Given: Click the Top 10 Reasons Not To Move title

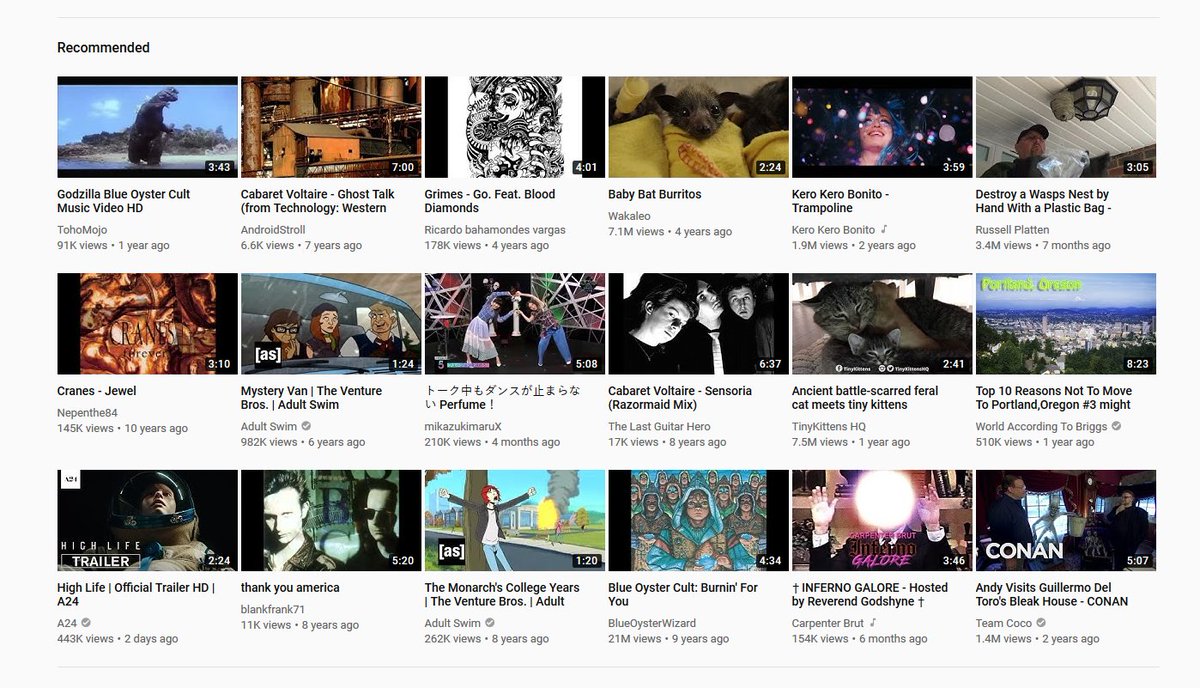Looking at the screenshot, I should [1054, 398].
